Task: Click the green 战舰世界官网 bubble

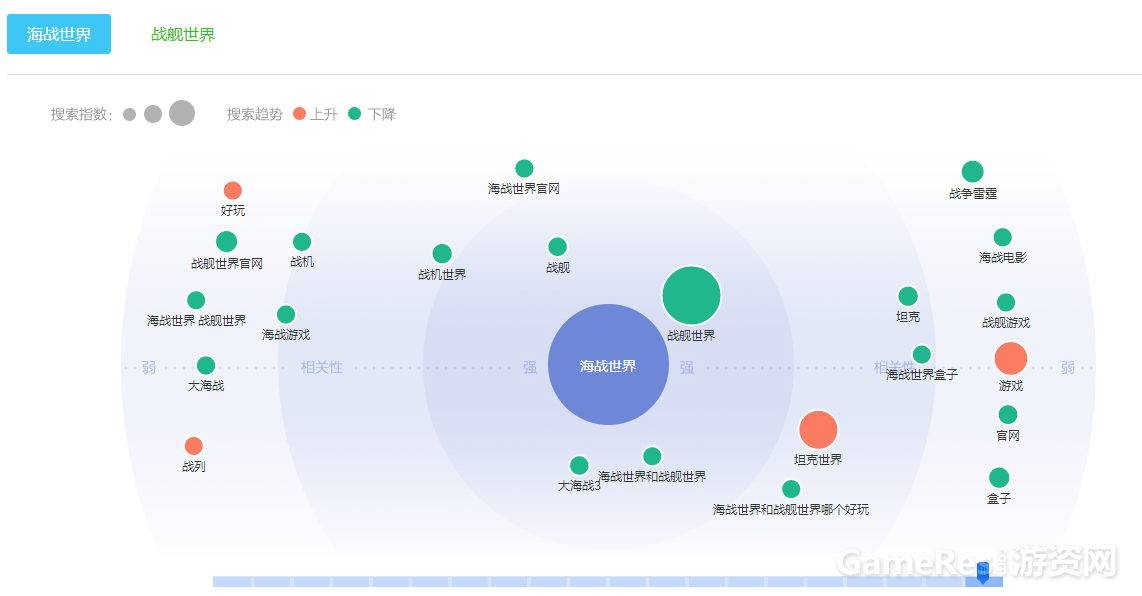Action: (227, 242)
